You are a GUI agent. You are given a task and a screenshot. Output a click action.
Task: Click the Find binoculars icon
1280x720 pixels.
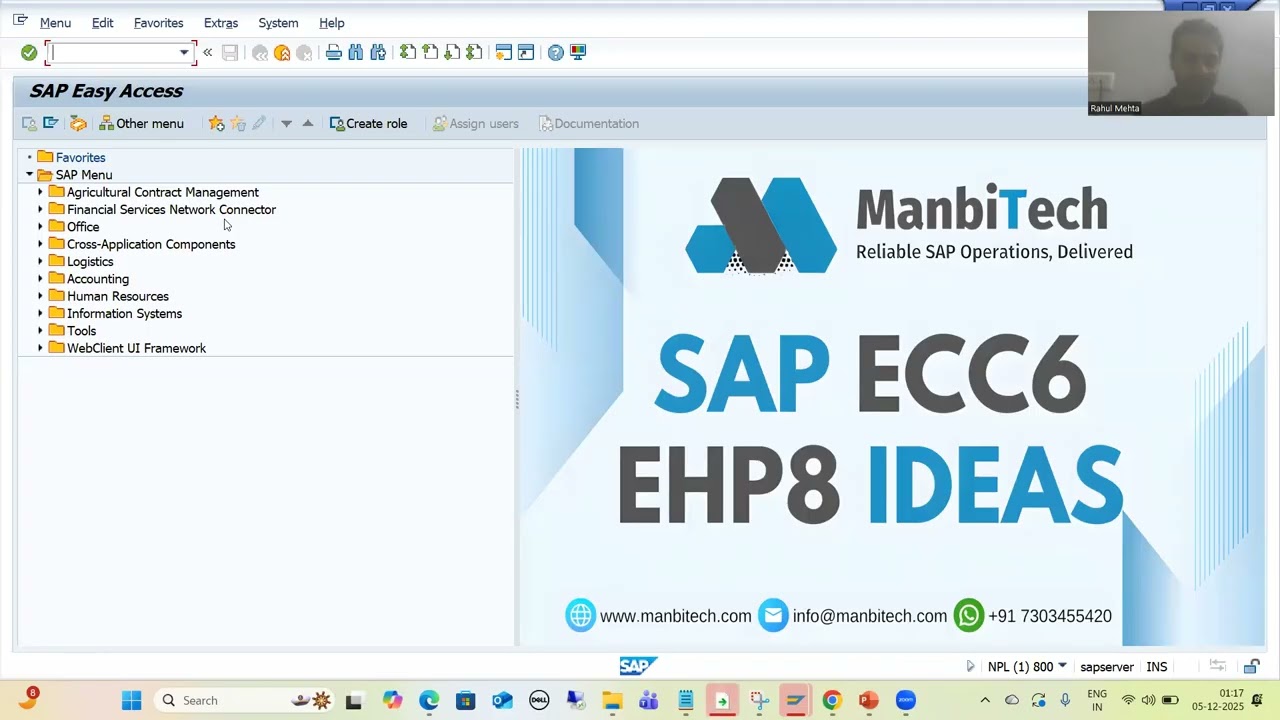pos(356,52)
